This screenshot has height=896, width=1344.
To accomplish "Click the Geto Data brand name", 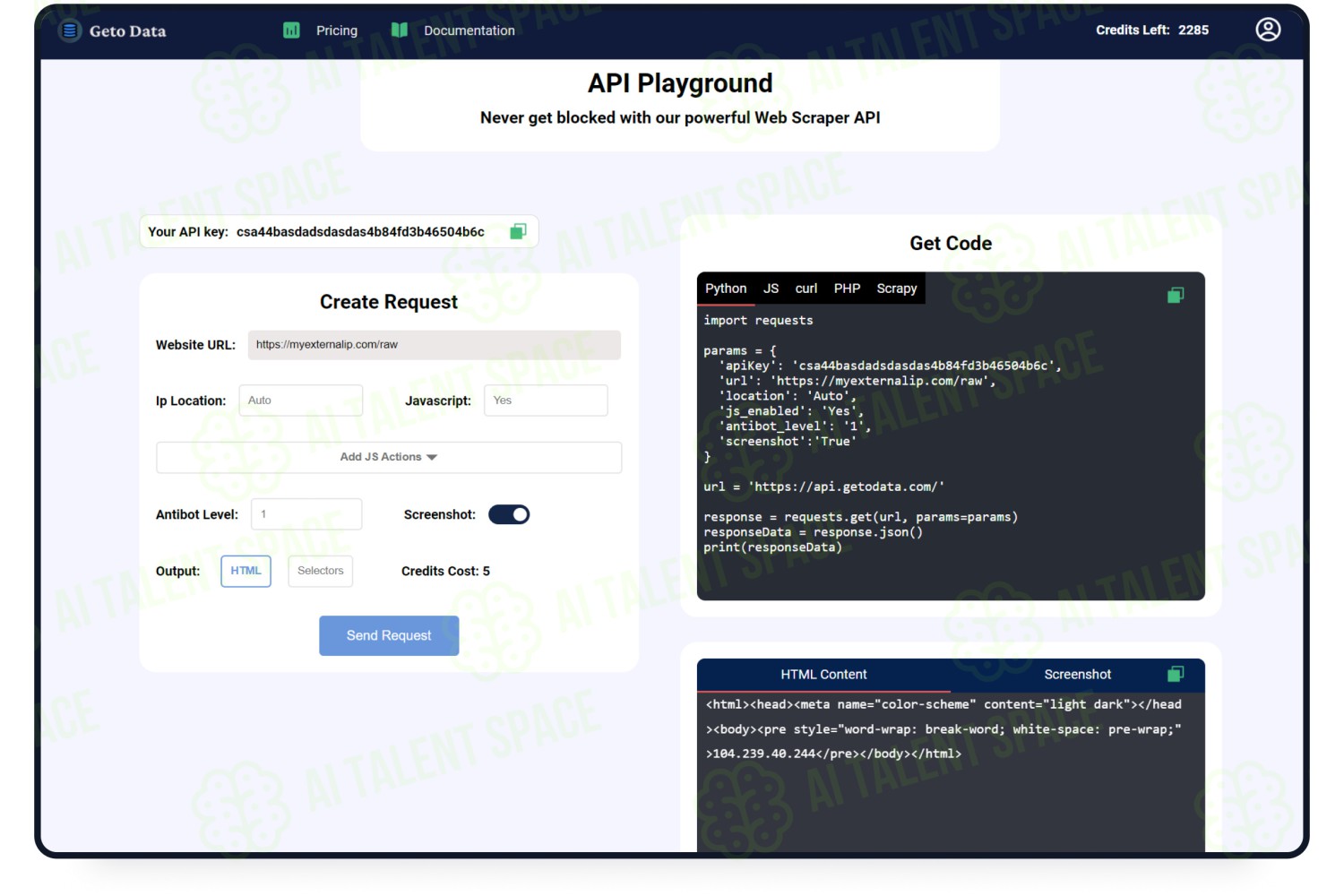I will tap(127, 31).
